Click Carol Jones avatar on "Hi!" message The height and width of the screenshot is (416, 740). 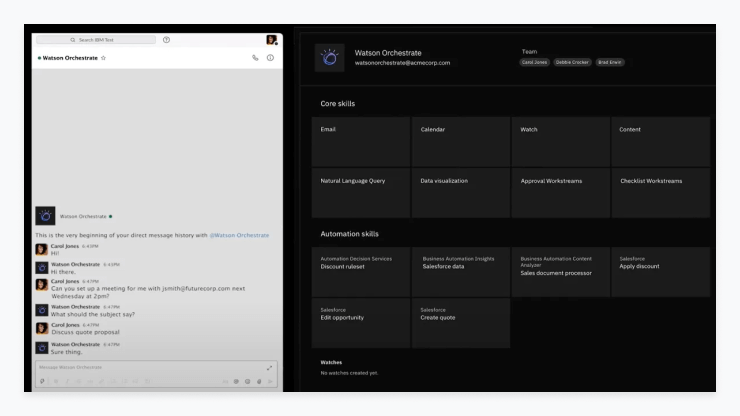tap(42, 249)
